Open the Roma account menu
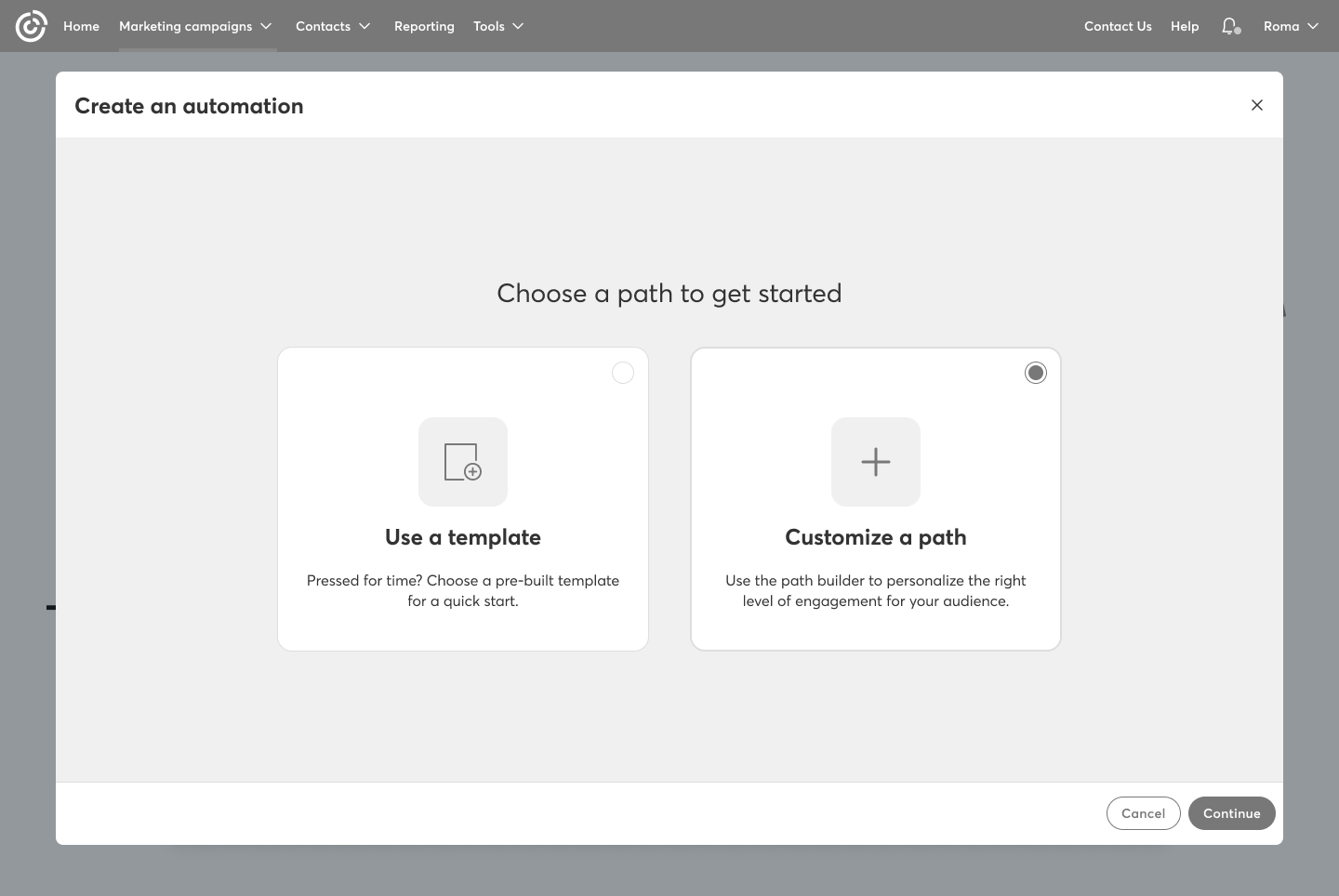 1291,26
